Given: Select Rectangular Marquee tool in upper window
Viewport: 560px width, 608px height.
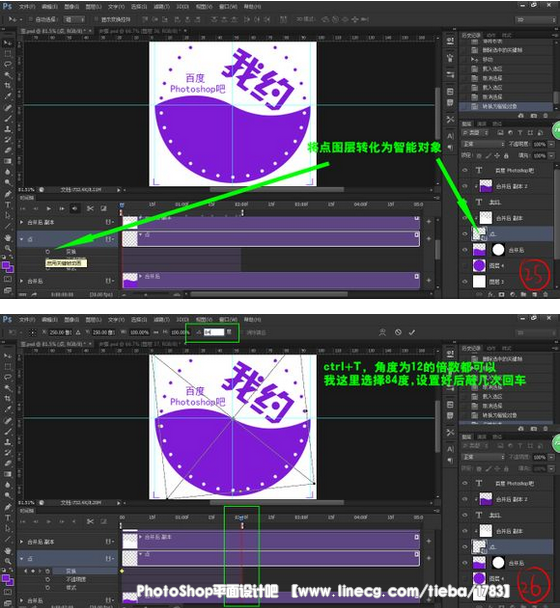Looking at the screenshot, I should coord(7,54).
